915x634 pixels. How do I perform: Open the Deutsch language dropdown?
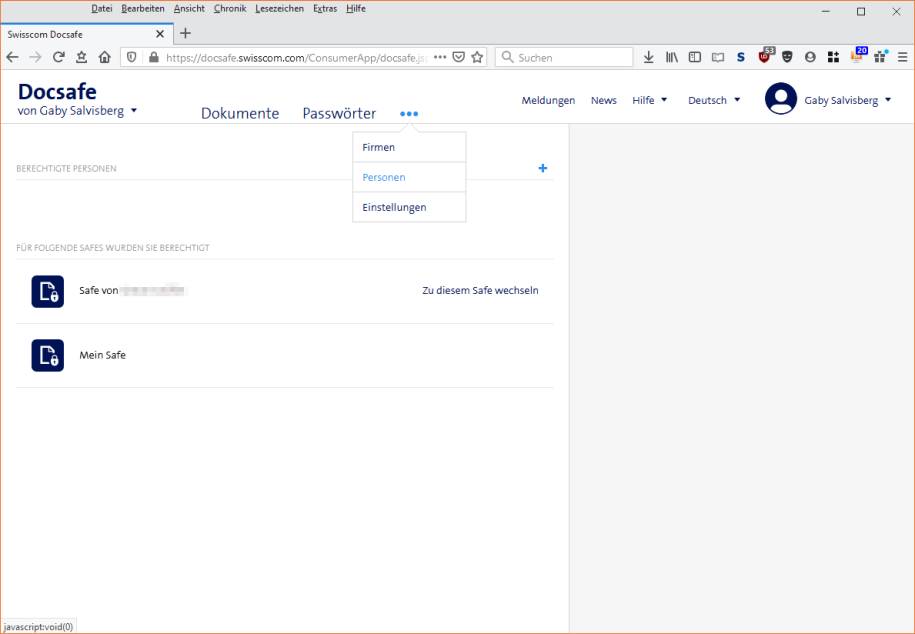[714, 100]
